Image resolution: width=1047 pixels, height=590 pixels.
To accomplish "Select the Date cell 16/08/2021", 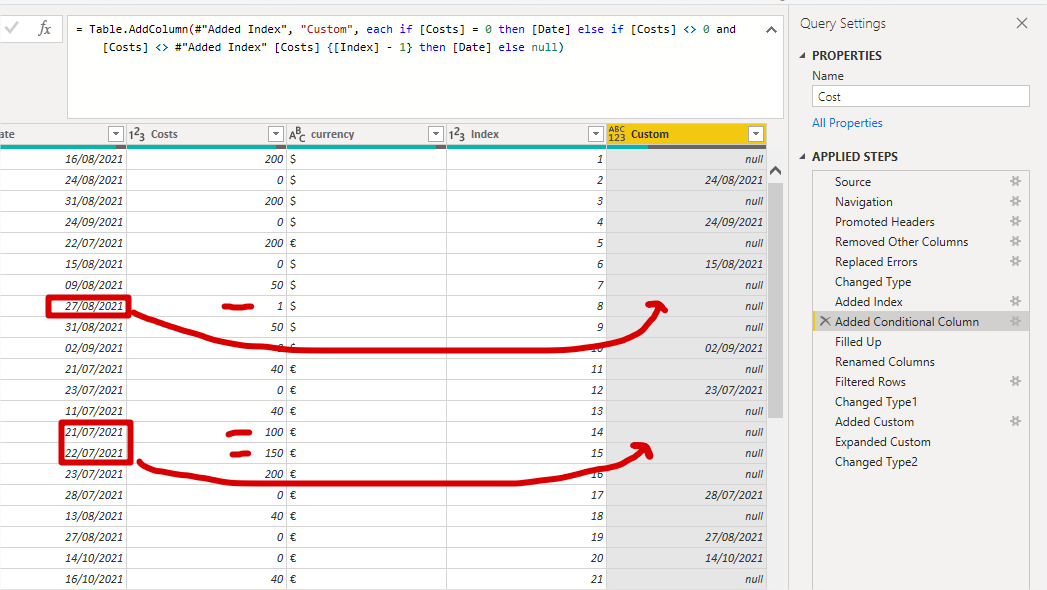I will click(63, 159).
